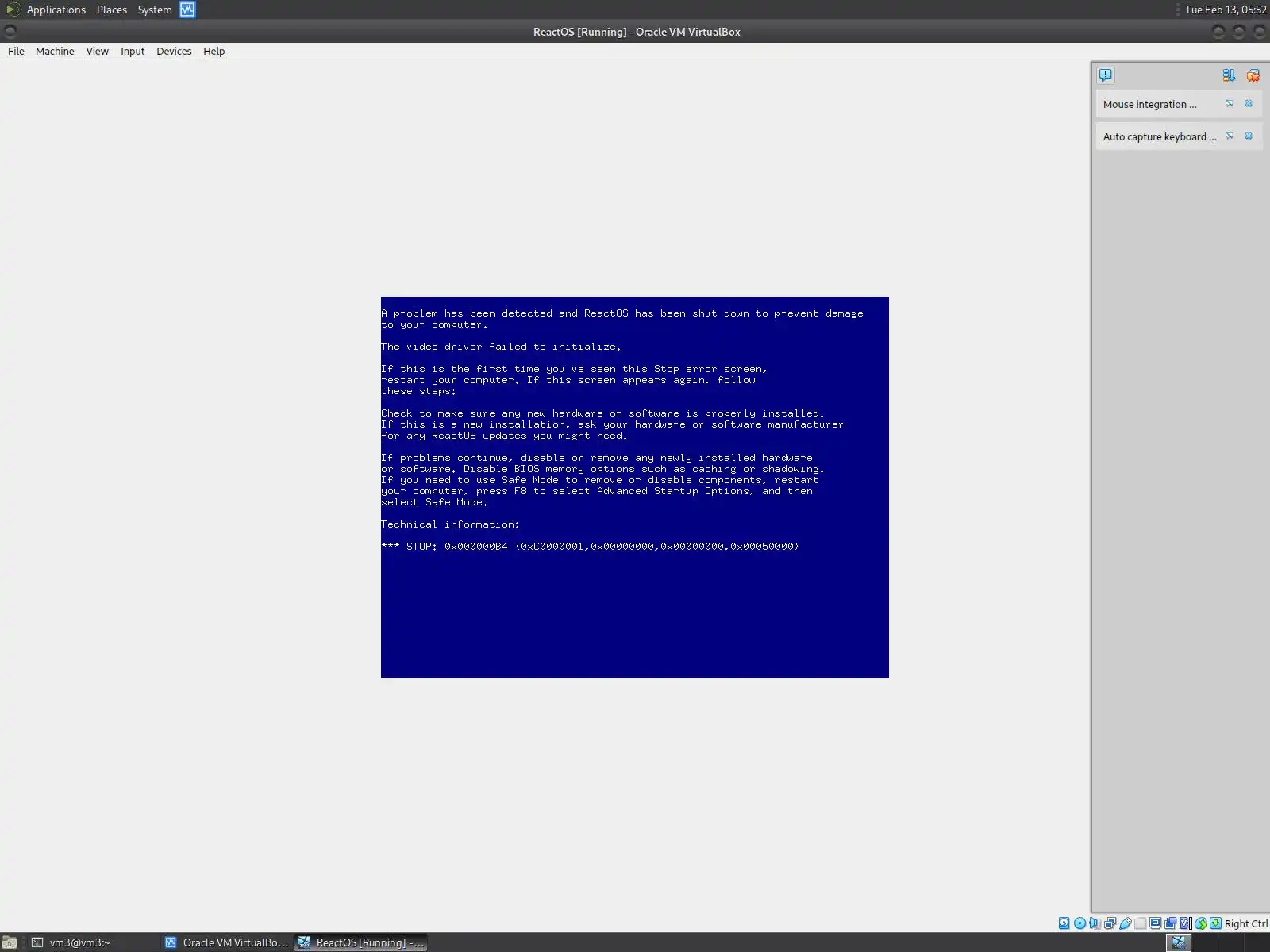Click the audio status icon
This screenshot has width=1270, height=952.
point(1095,923)
